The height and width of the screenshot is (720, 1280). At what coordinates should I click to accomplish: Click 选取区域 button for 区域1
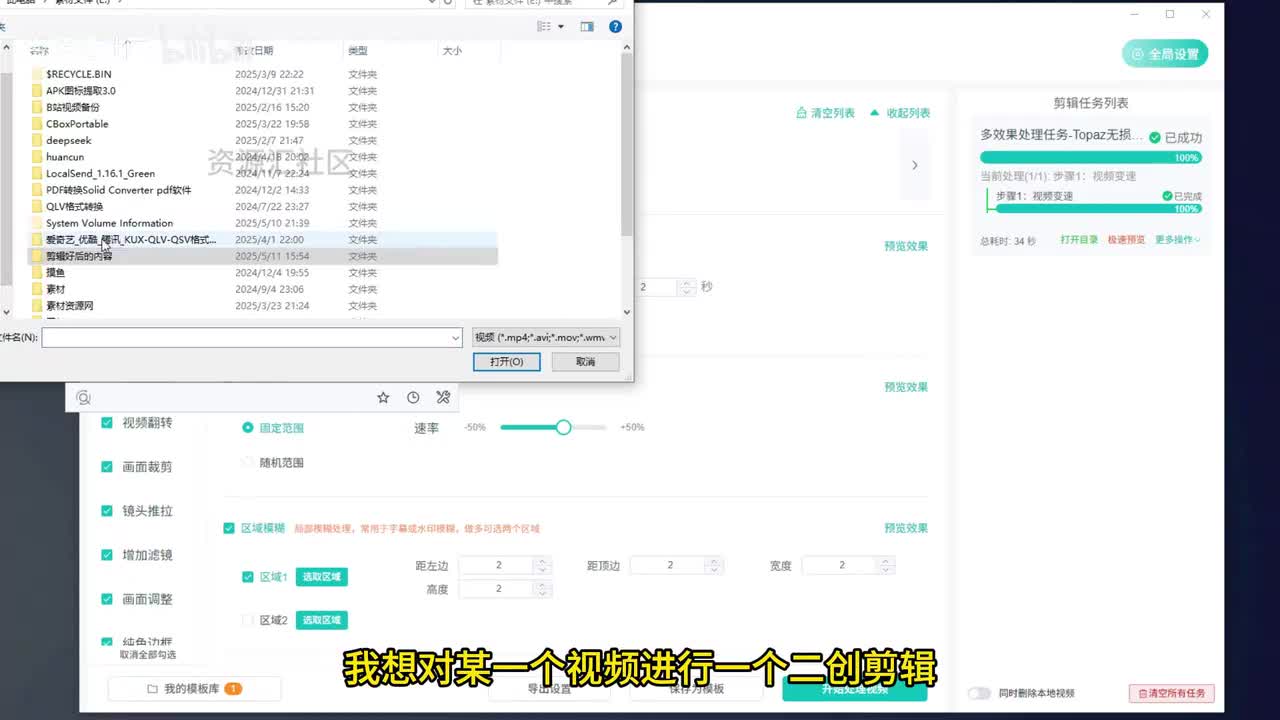pos(321,577)
